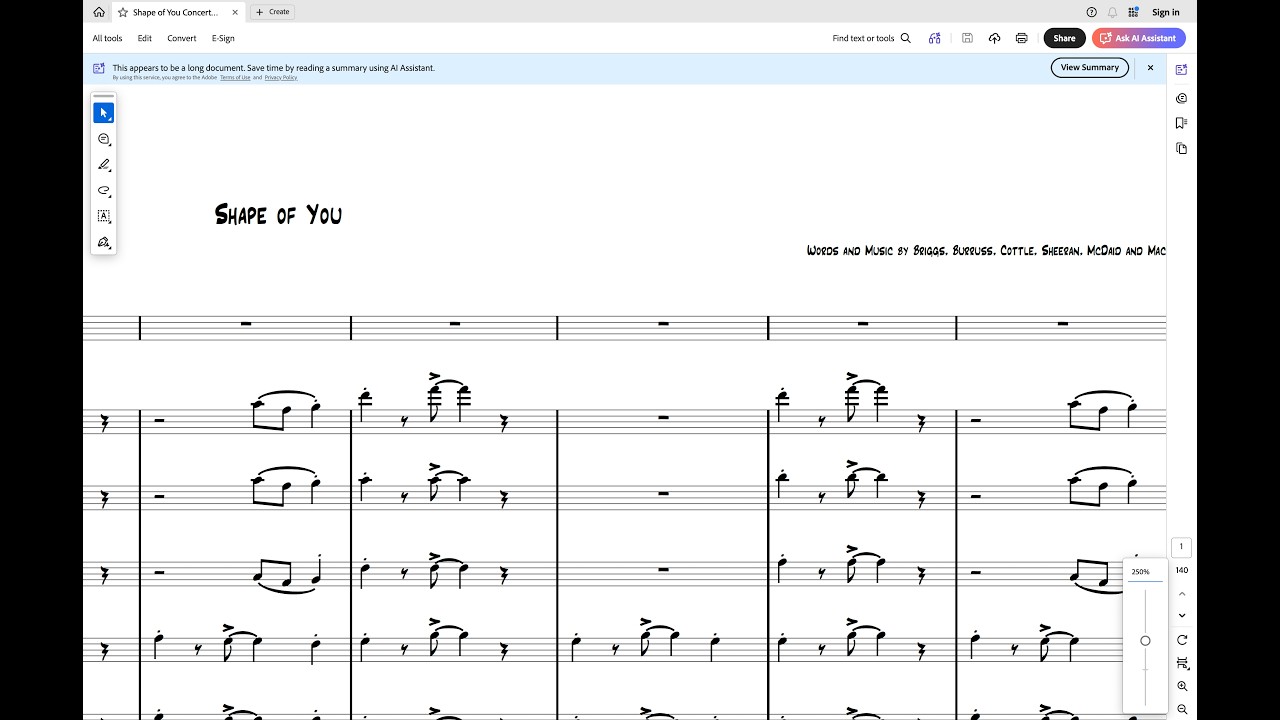Click the Find text or tools field
Viewport: 1280px width, 720px height.
click(863, 38)
